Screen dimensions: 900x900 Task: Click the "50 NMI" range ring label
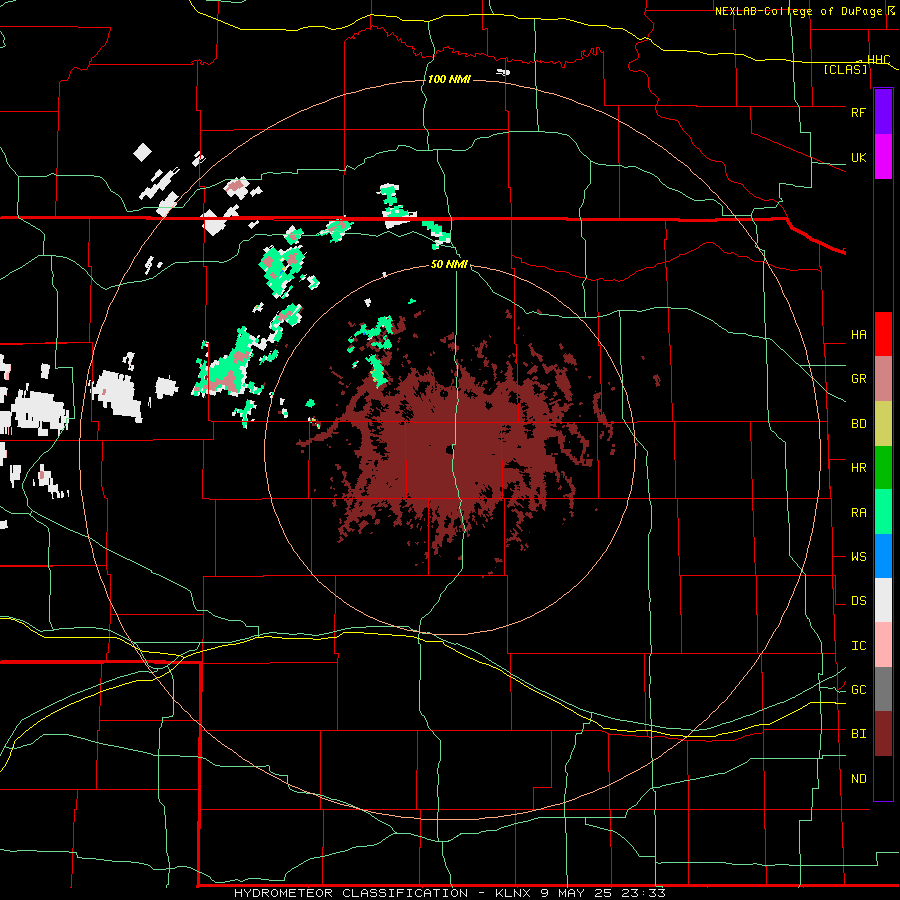(x=449, y=264)
